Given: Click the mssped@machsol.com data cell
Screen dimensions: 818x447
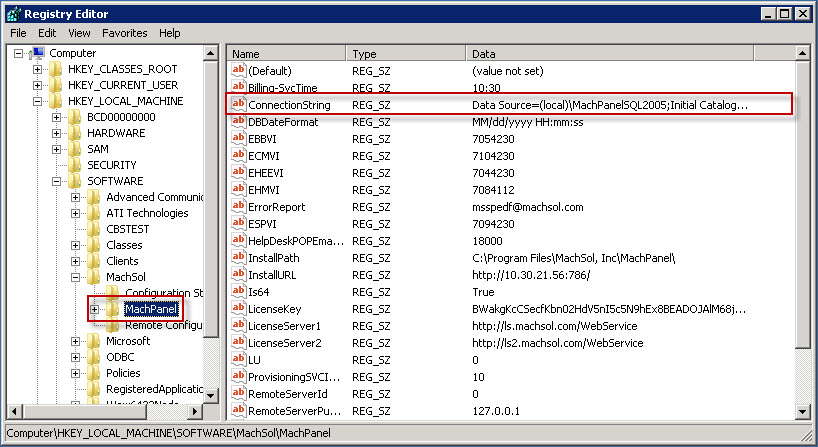Looking at the screenshot, I should click(527, 207).
